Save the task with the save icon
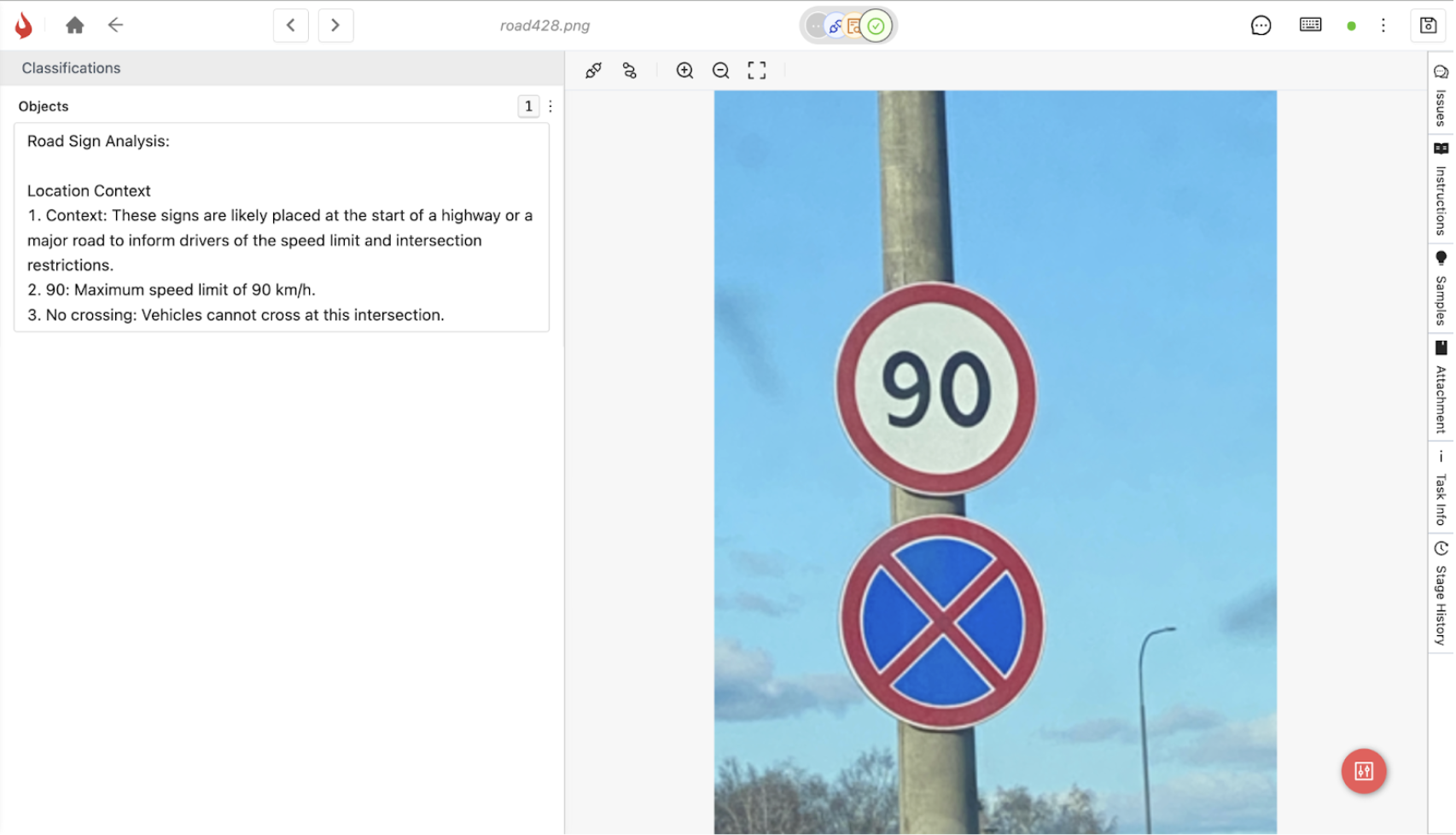Screen dimensions: 1456x835 [x=1428, y=26]
